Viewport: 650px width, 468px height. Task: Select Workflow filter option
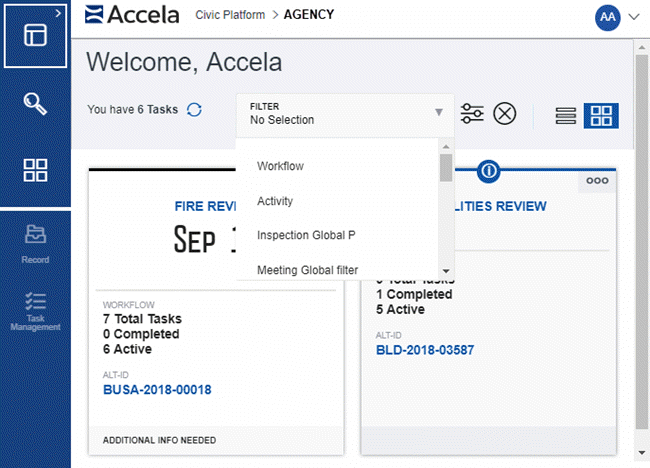(280, 166)
